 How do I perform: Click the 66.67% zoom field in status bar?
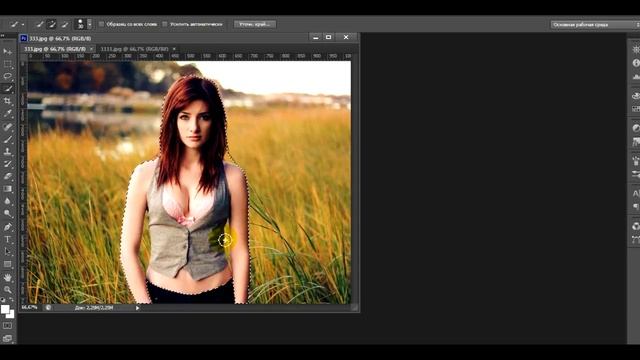pyautogui.click(x=29, y=307)
